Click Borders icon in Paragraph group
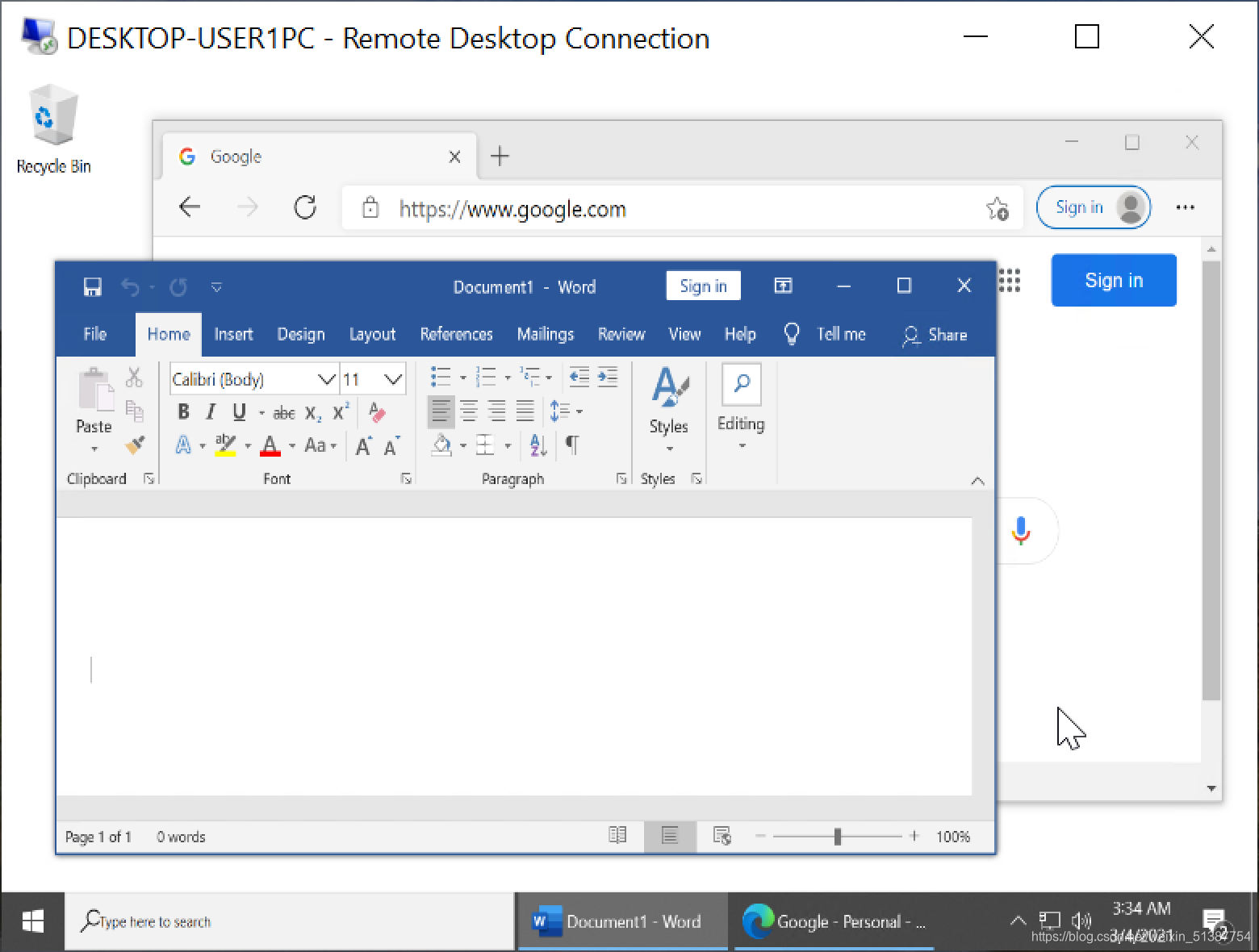 (485, 445)
